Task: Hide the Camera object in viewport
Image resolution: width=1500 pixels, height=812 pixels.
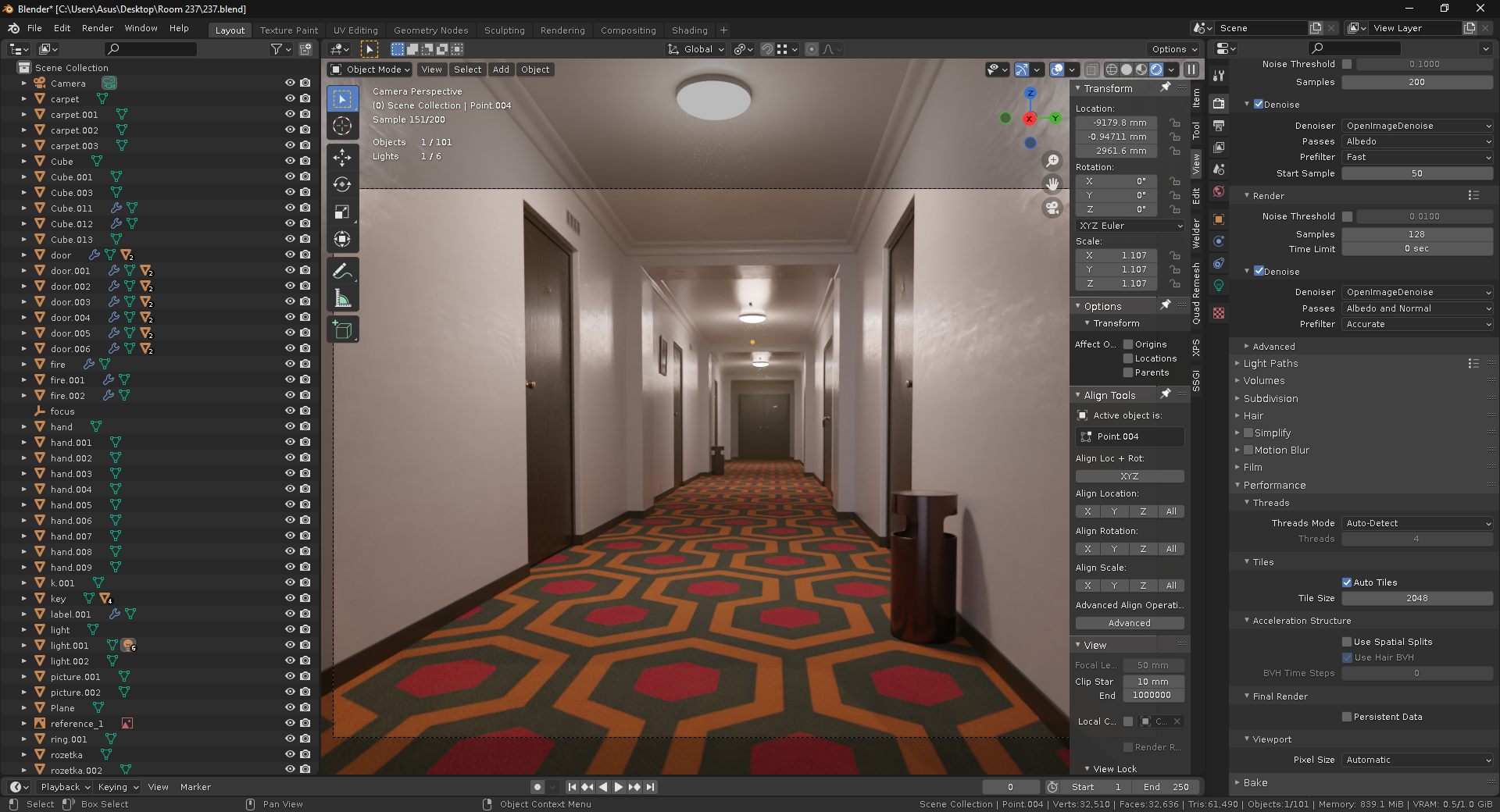Action: click(290, 83)
